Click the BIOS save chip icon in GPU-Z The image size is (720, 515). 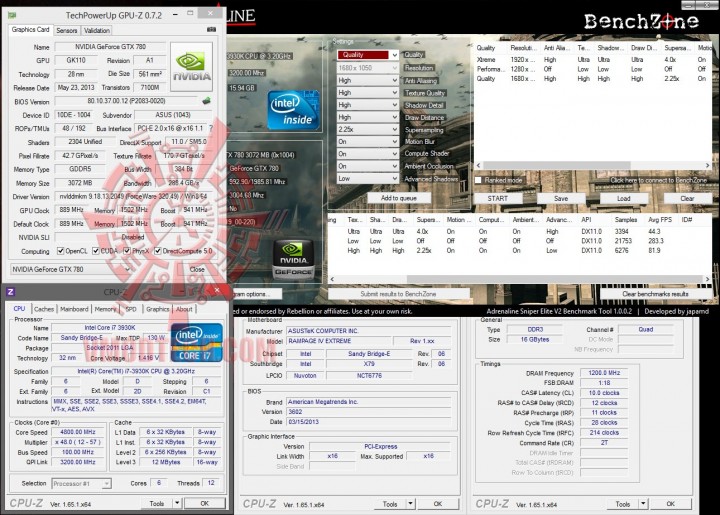[x=206, y=101]
